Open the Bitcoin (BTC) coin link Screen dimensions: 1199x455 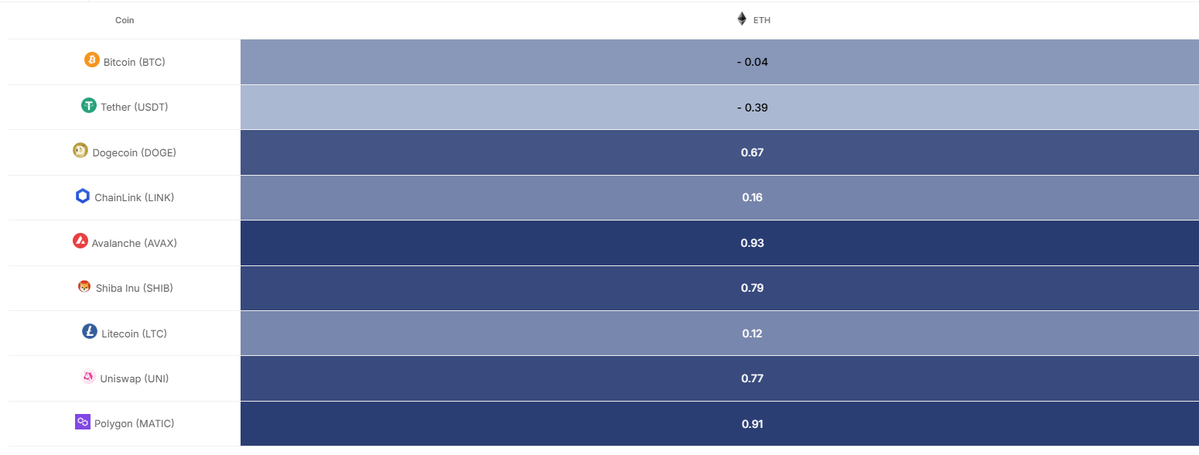pyautogui.click(x=134, y=62)
